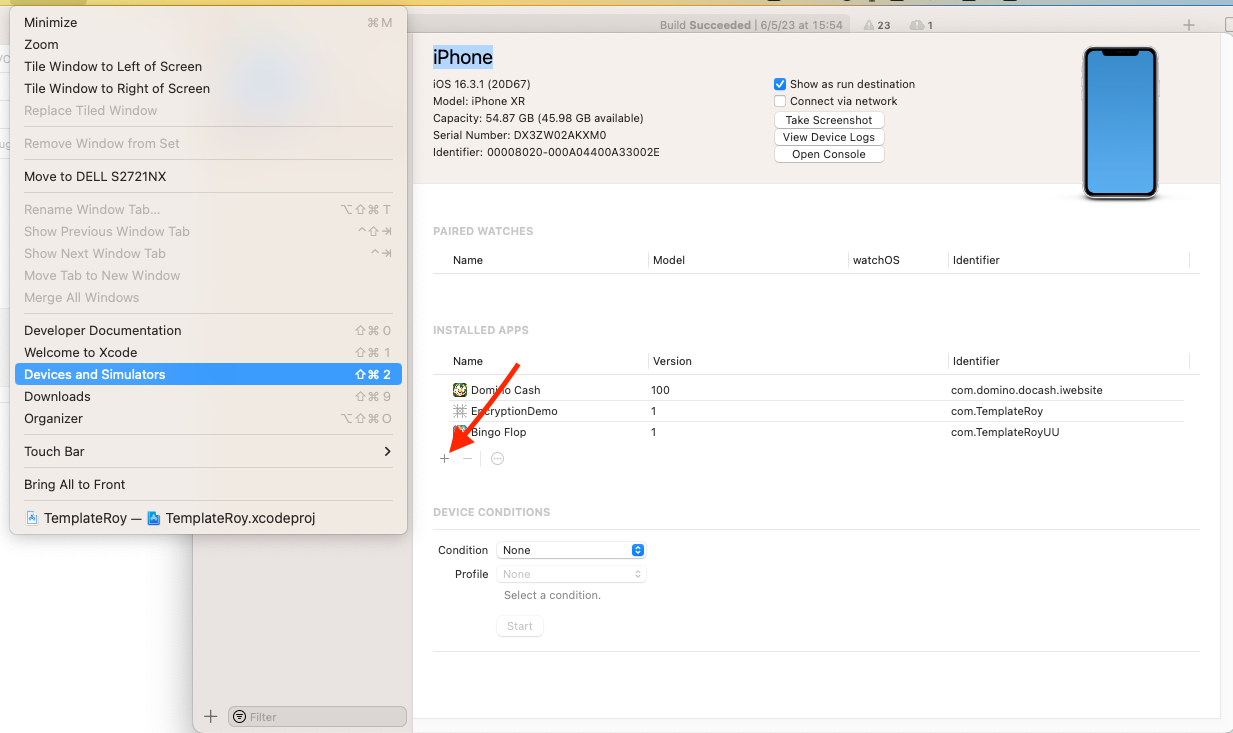Choose Bring All to Front

[x=208, y=484]
